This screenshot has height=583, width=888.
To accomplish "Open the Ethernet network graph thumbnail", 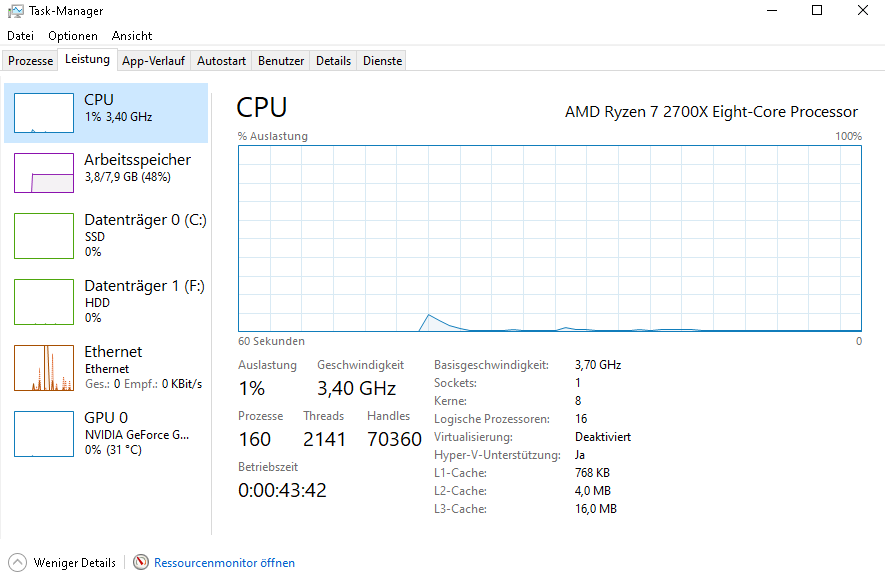I will pos(44,368).
